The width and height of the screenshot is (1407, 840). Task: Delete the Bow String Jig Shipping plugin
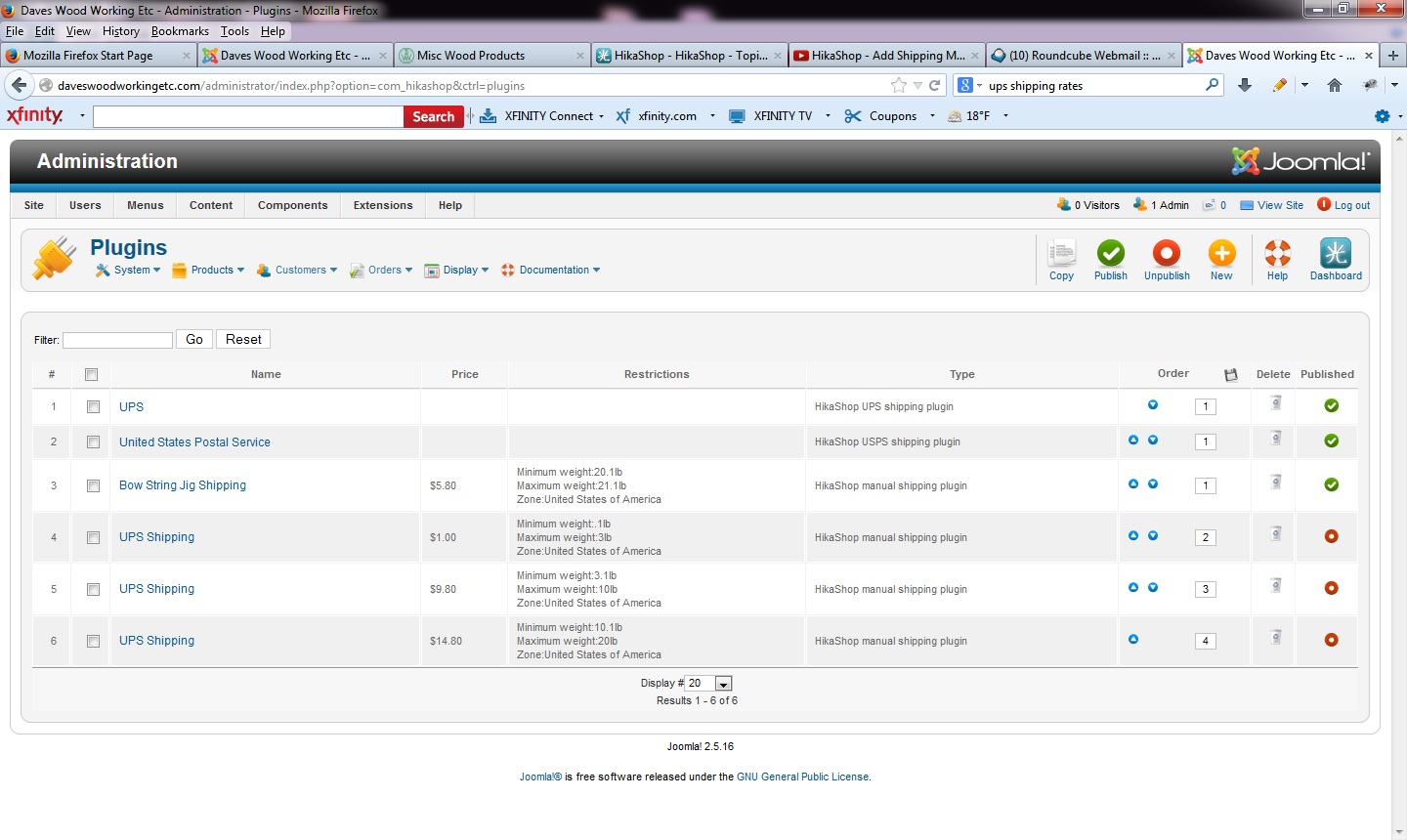tap(1275, 483)
